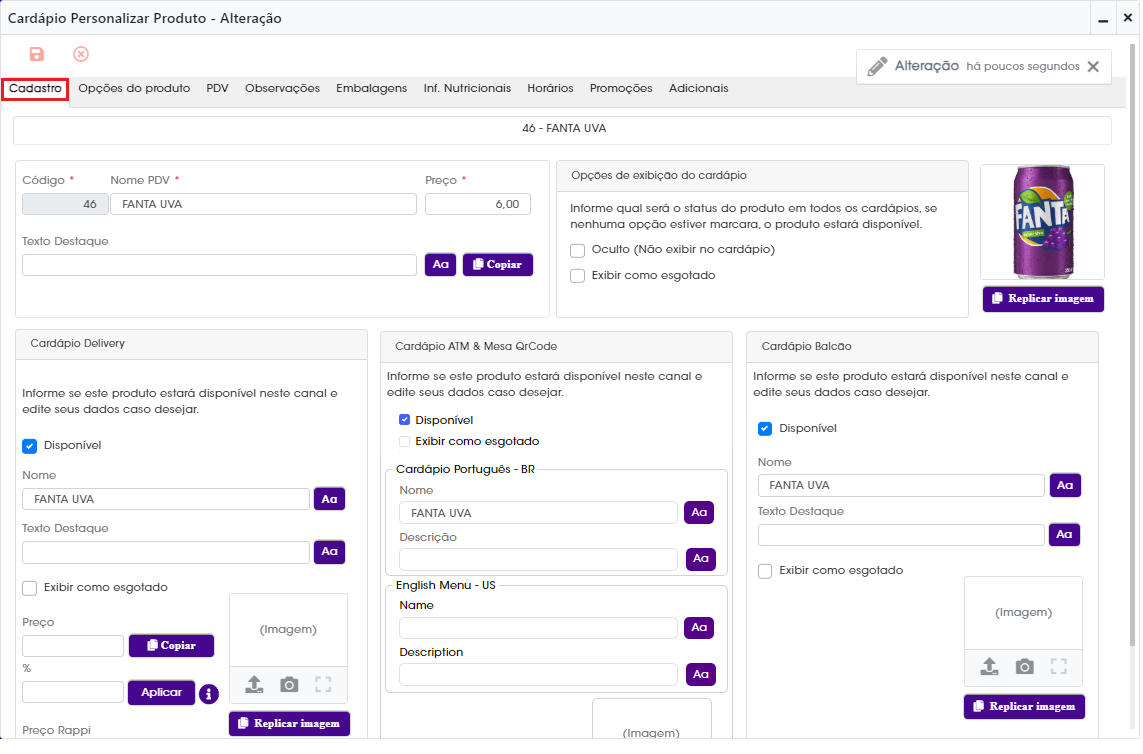Click the Preço field showing 6,00
The height and width of the screenshot is (754, 1143).
[x=477, y=205]
